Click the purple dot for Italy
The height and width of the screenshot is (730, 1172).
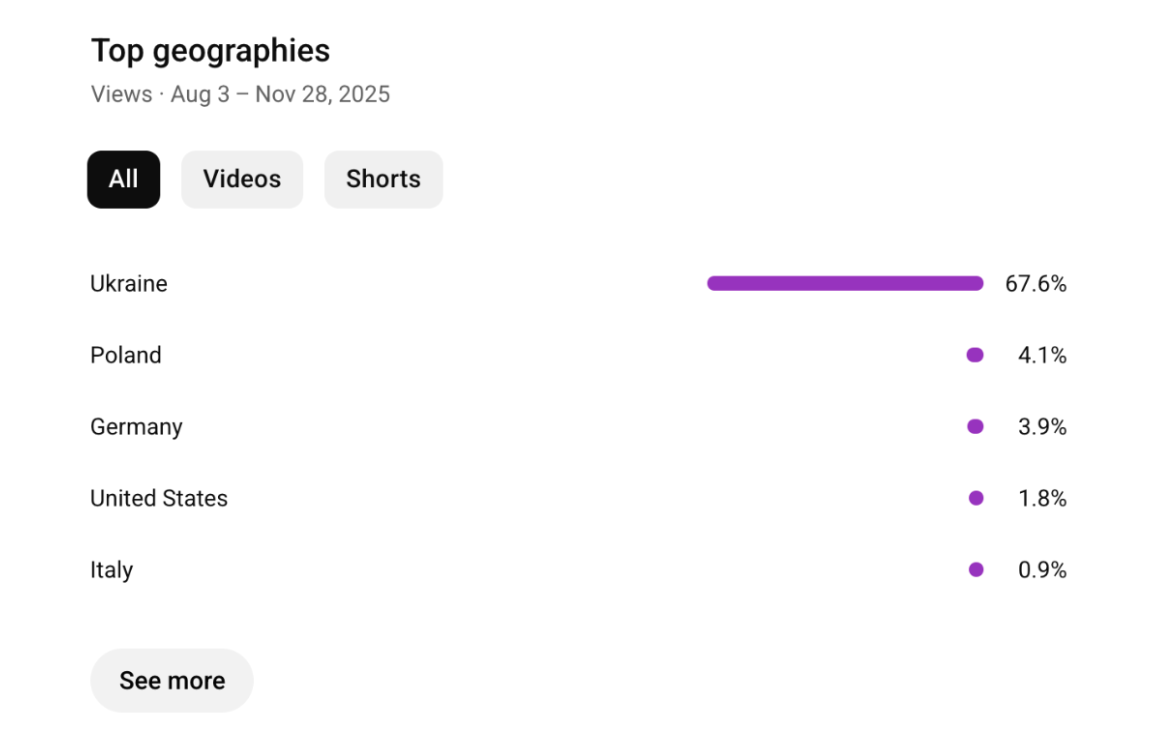976,569
